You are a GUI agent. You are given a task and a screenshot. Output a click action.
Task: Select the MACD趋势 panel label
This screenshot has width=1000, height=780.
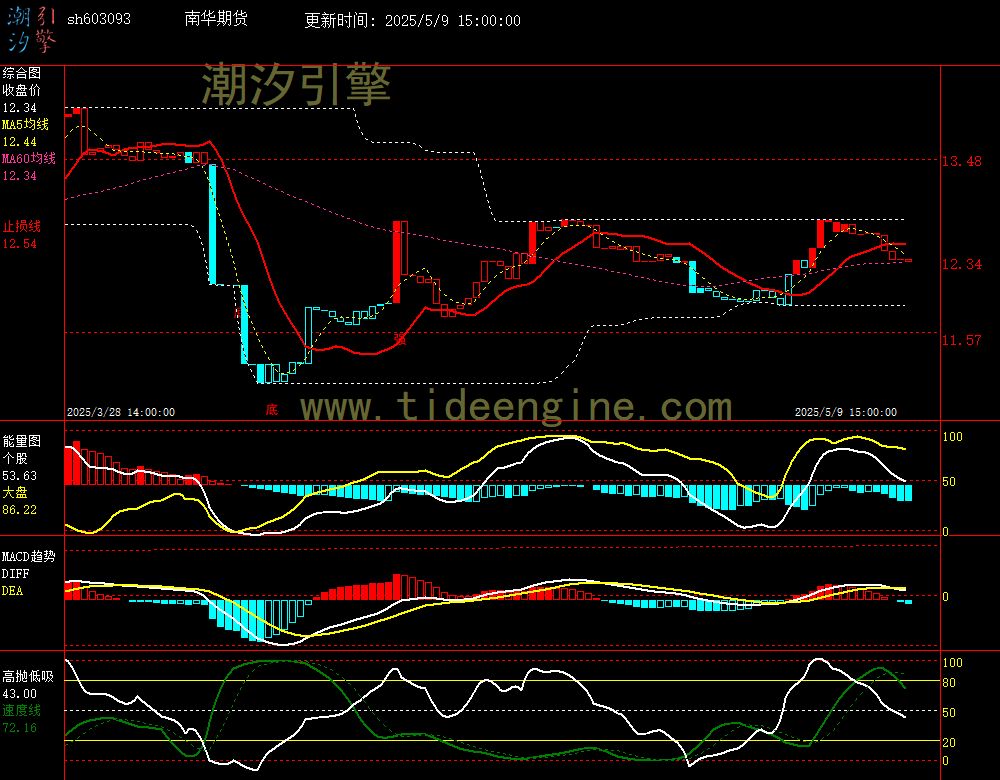[29, 557]
